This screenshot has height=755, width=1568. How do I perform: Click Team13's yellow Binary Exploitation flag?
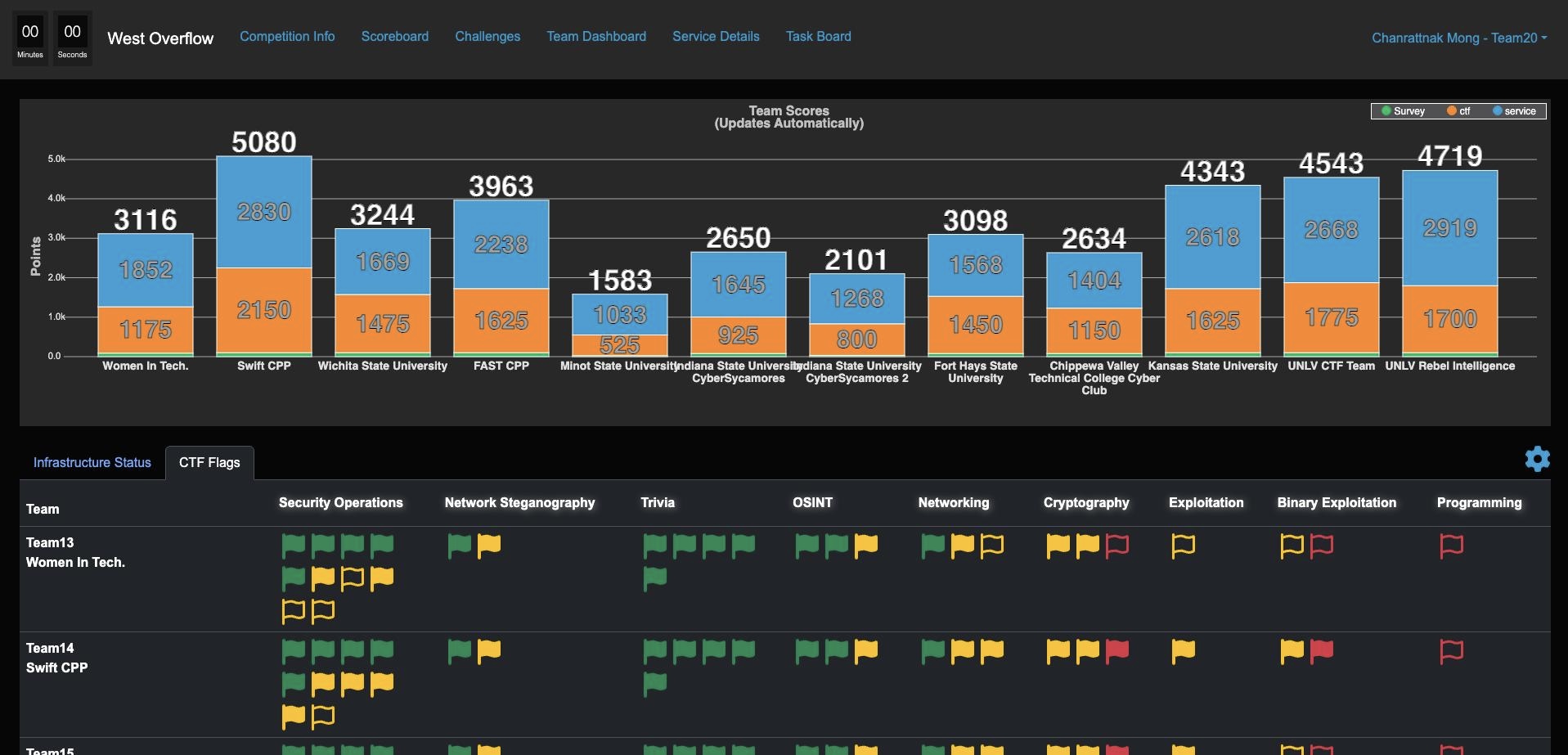coord(1292,546)
